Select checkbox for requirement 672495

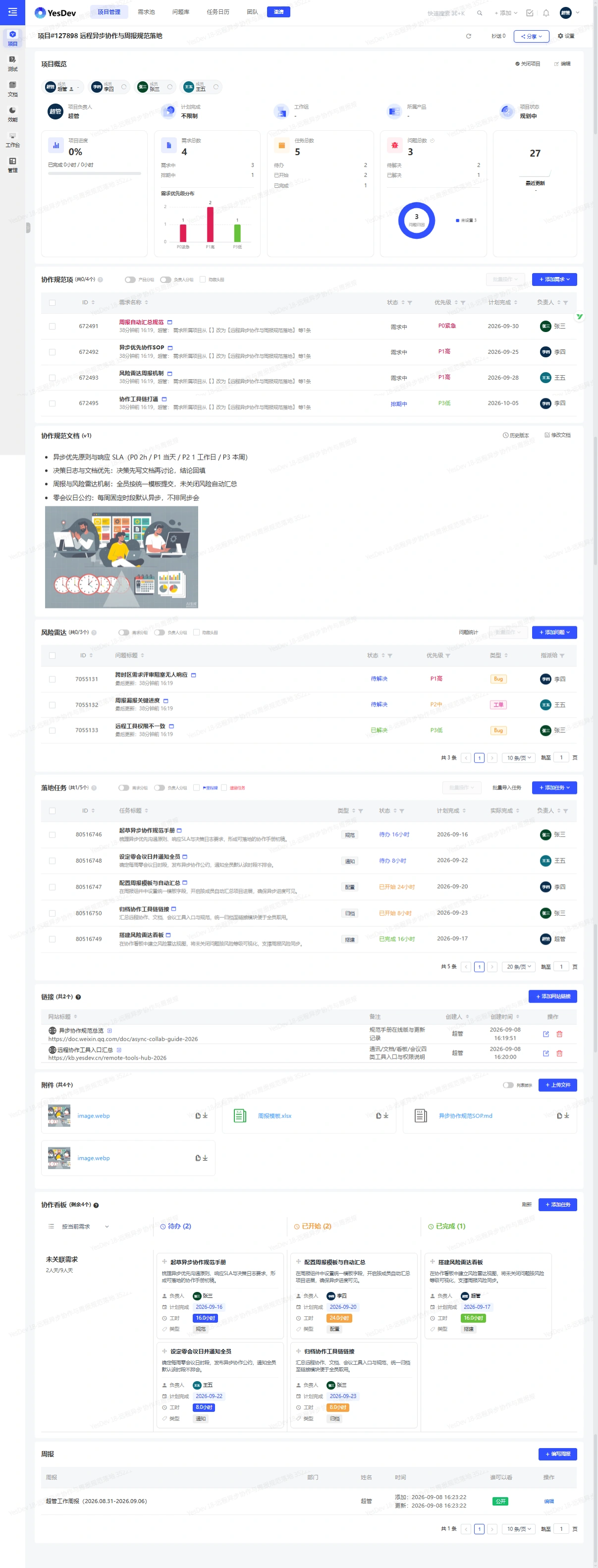[x=52, y=403]
